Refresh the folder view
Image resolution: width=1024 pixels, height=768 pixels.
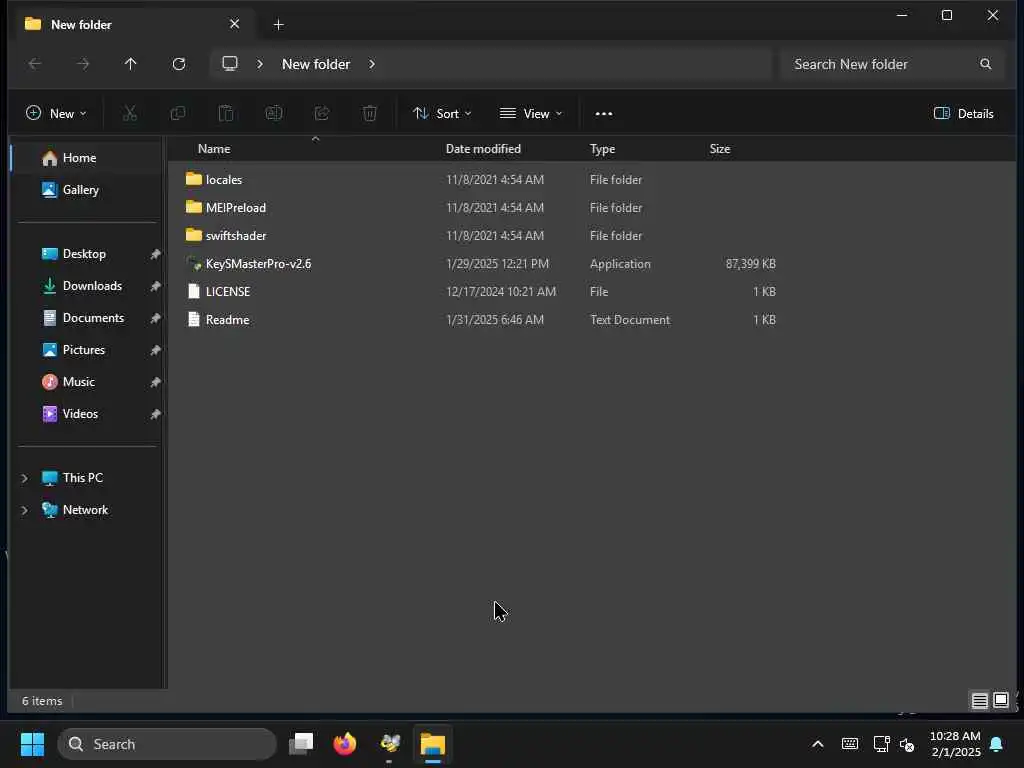pyautogui.click(x=179, y=64)
